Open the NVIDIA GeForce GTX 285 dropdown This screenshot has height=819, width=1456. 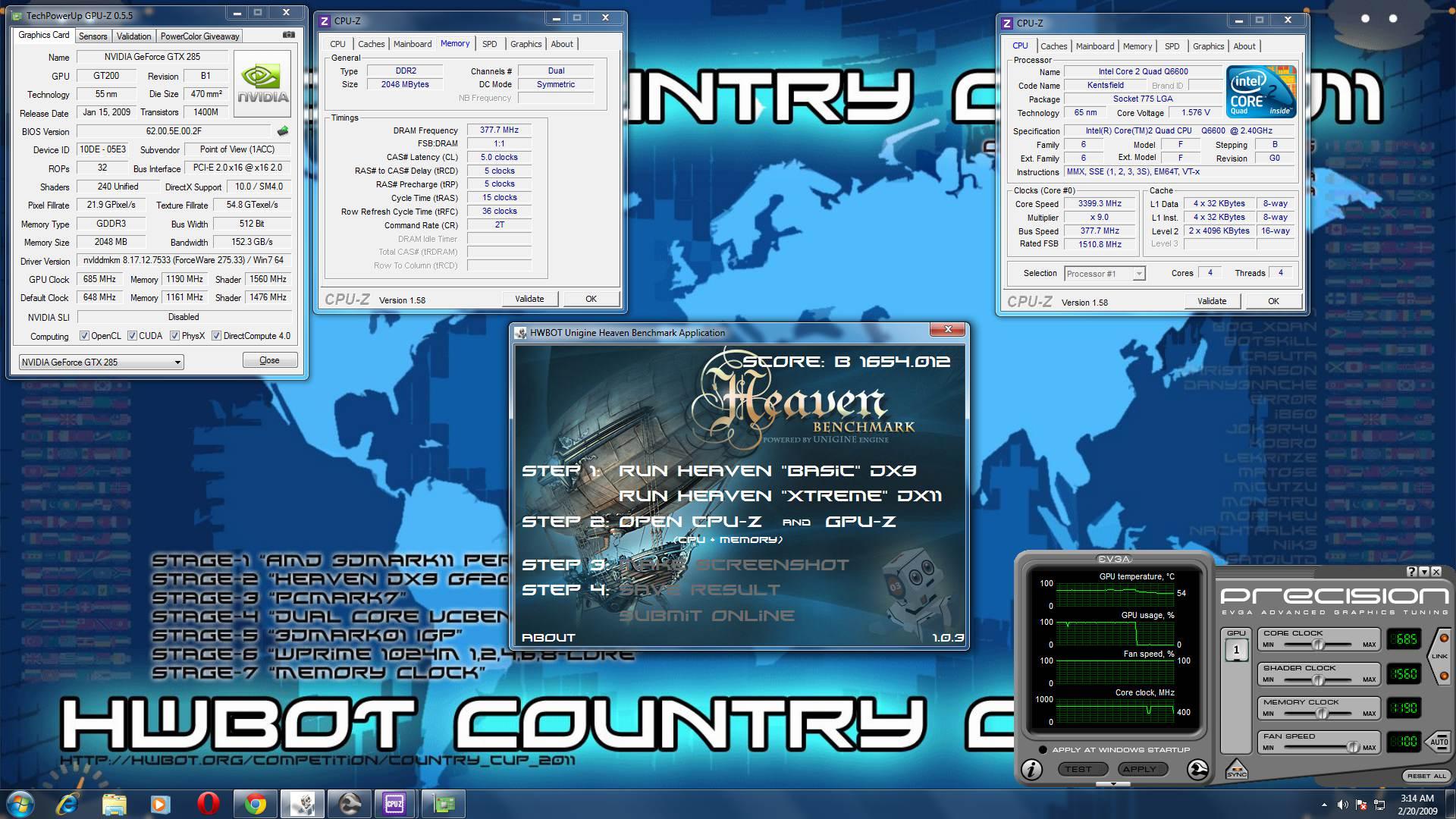[101, 362]
